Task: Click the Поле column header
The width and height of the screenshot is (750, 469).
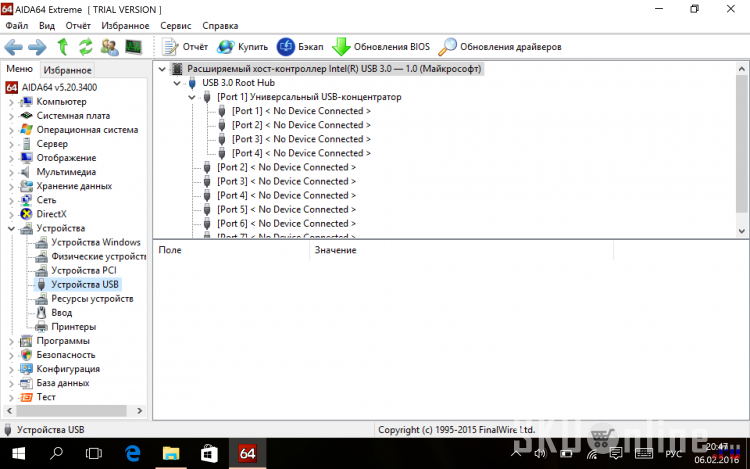Action: (232, 250)
